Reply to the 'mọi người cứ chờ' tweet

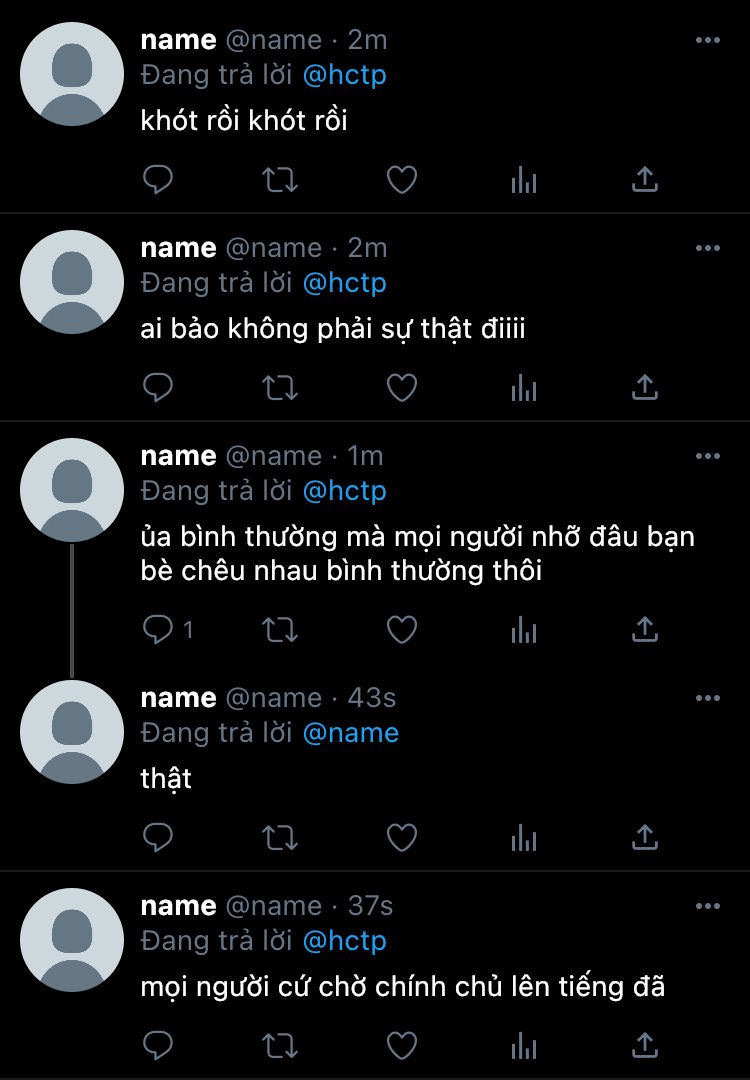(x=157, y=1046)
